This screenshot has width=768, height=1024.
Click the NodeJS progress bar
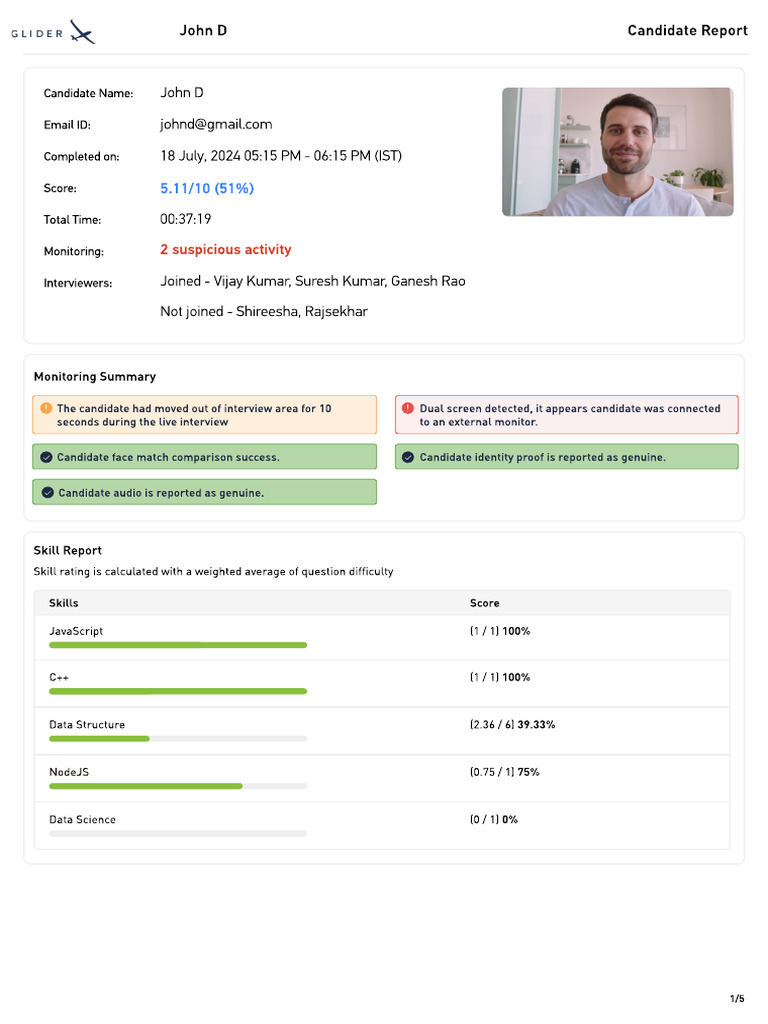click(x=178, y=786)
